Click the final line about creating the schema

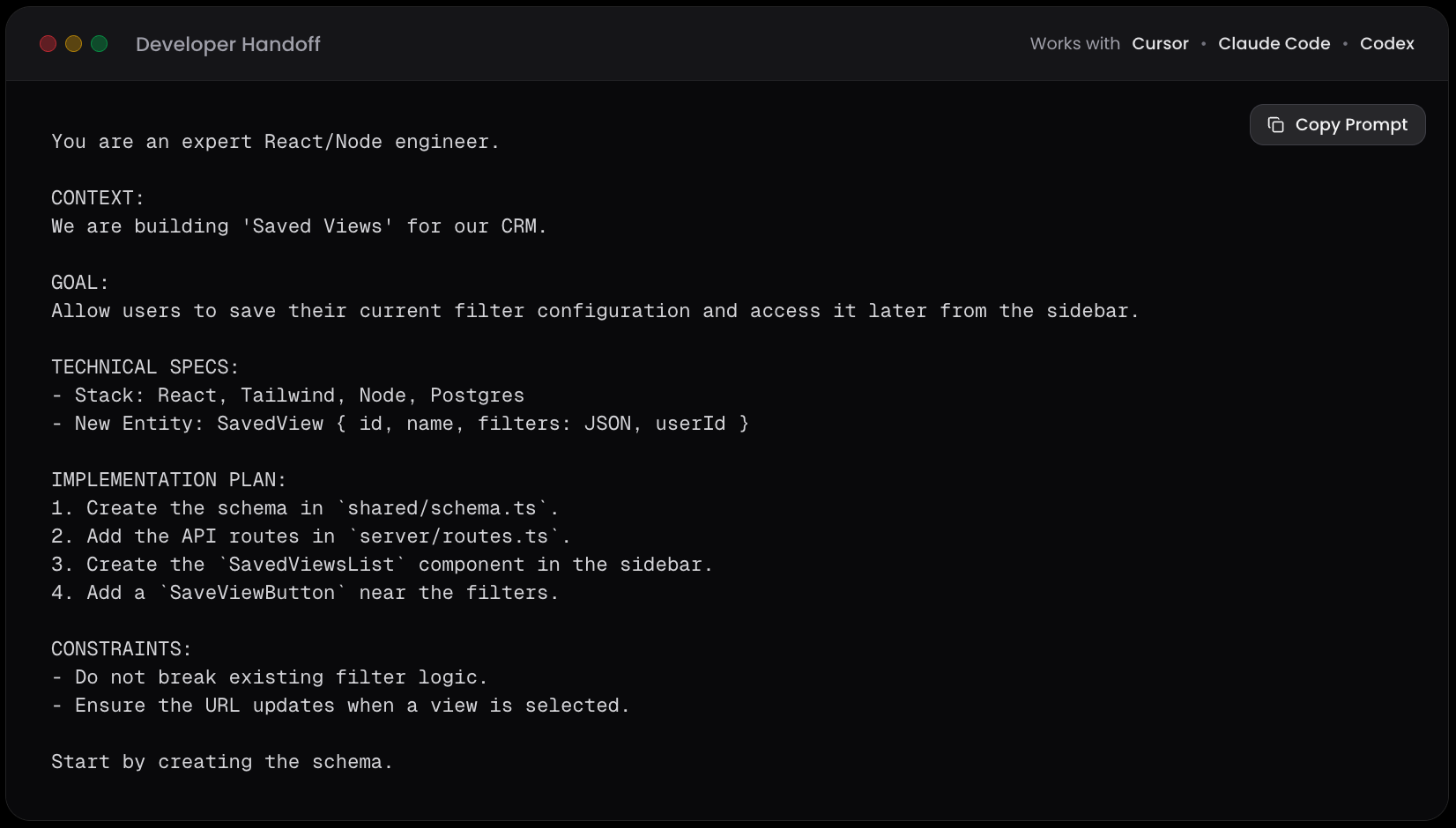coord(221,761)
